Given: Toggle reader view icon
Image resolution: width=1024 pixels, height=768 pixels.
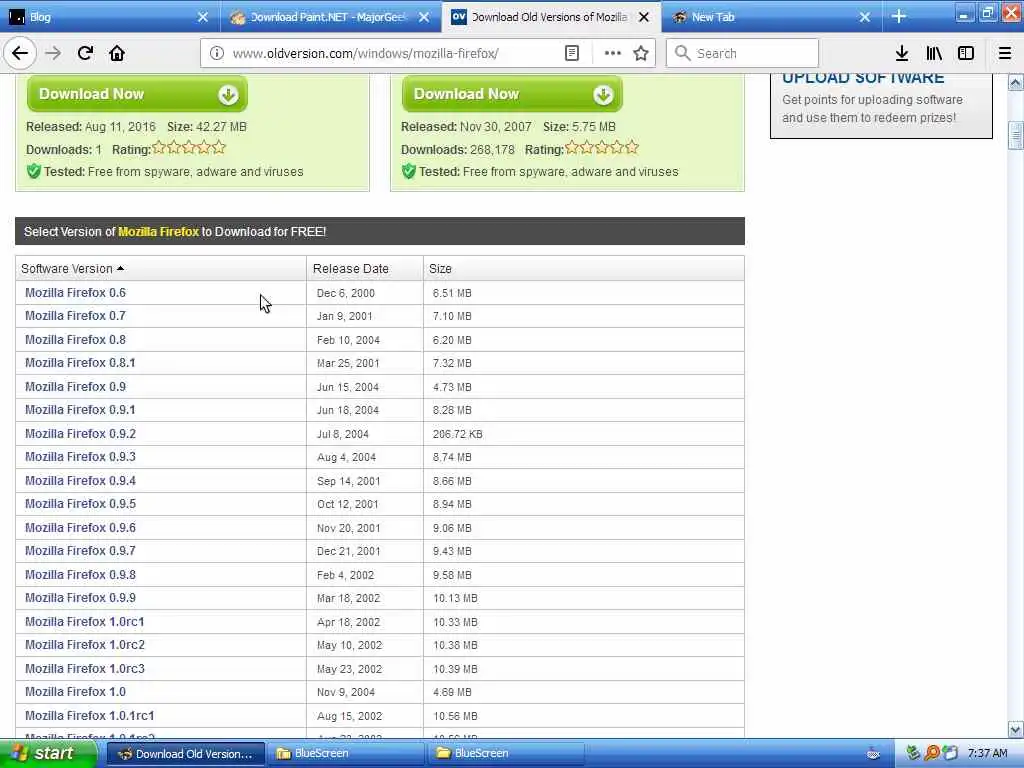Looking at the screenshot, I should (571, 54).
